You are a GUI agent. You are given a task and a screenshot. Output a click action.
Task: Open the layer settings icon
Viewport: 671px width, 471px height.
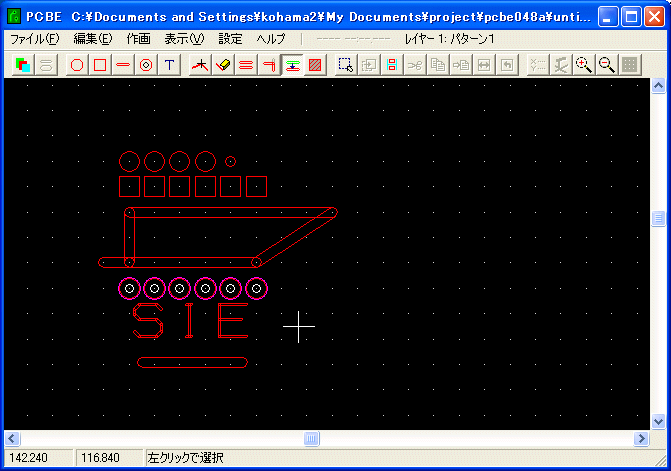(x=23, y=65)
